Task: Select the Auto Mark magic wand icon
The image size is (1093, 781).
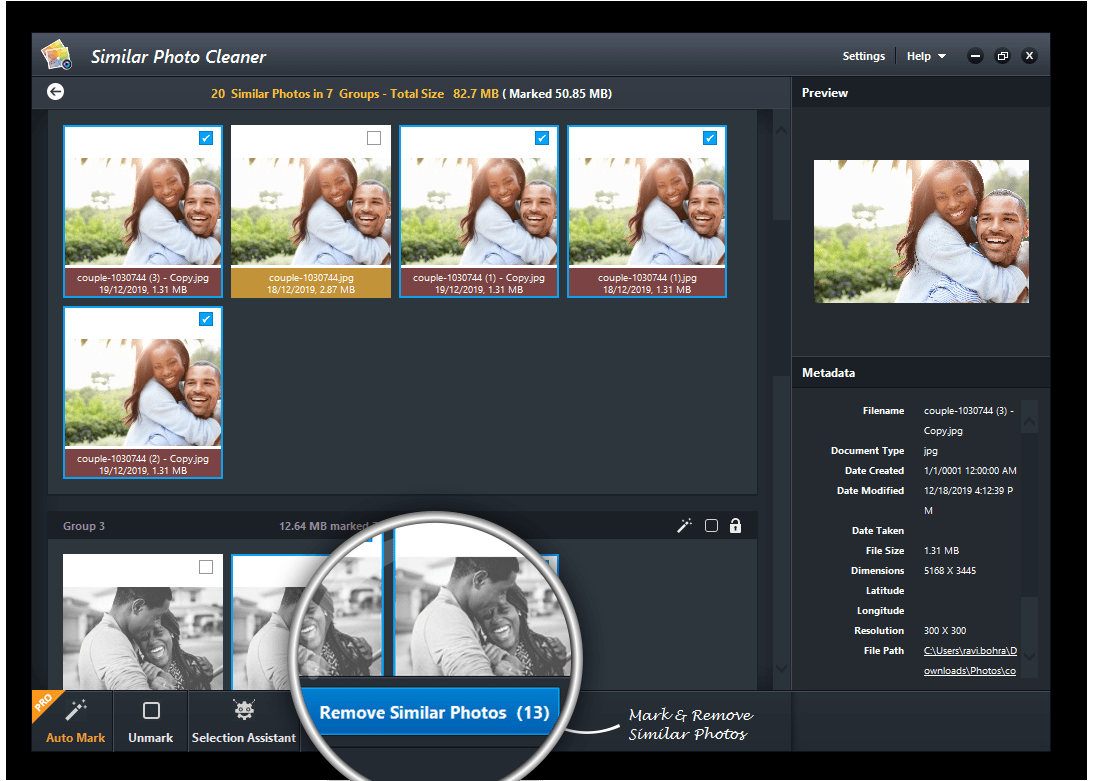Action: pos(74,710)
